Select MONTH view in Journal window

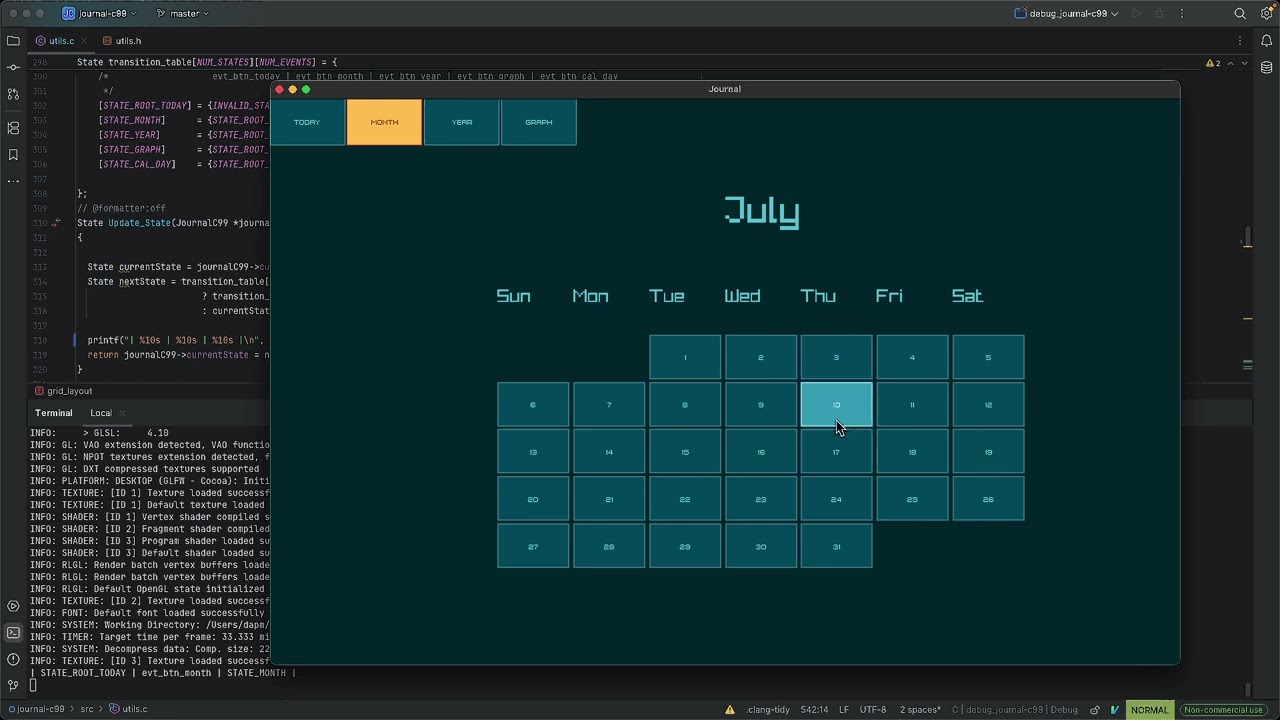pos(384,122)
